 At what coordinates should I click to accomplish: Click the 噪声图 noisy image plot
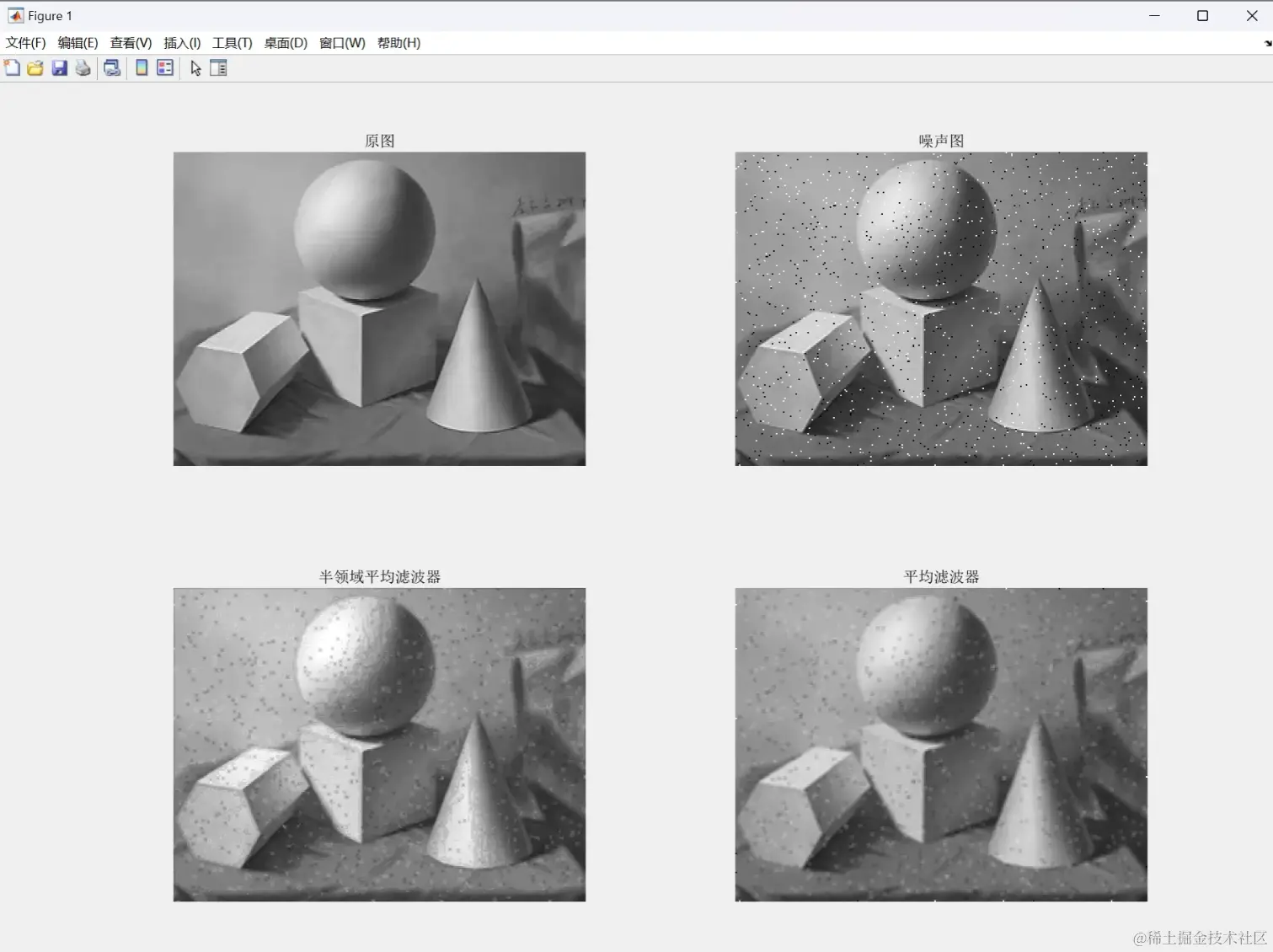pyautogui.click(x=941, y=308)
